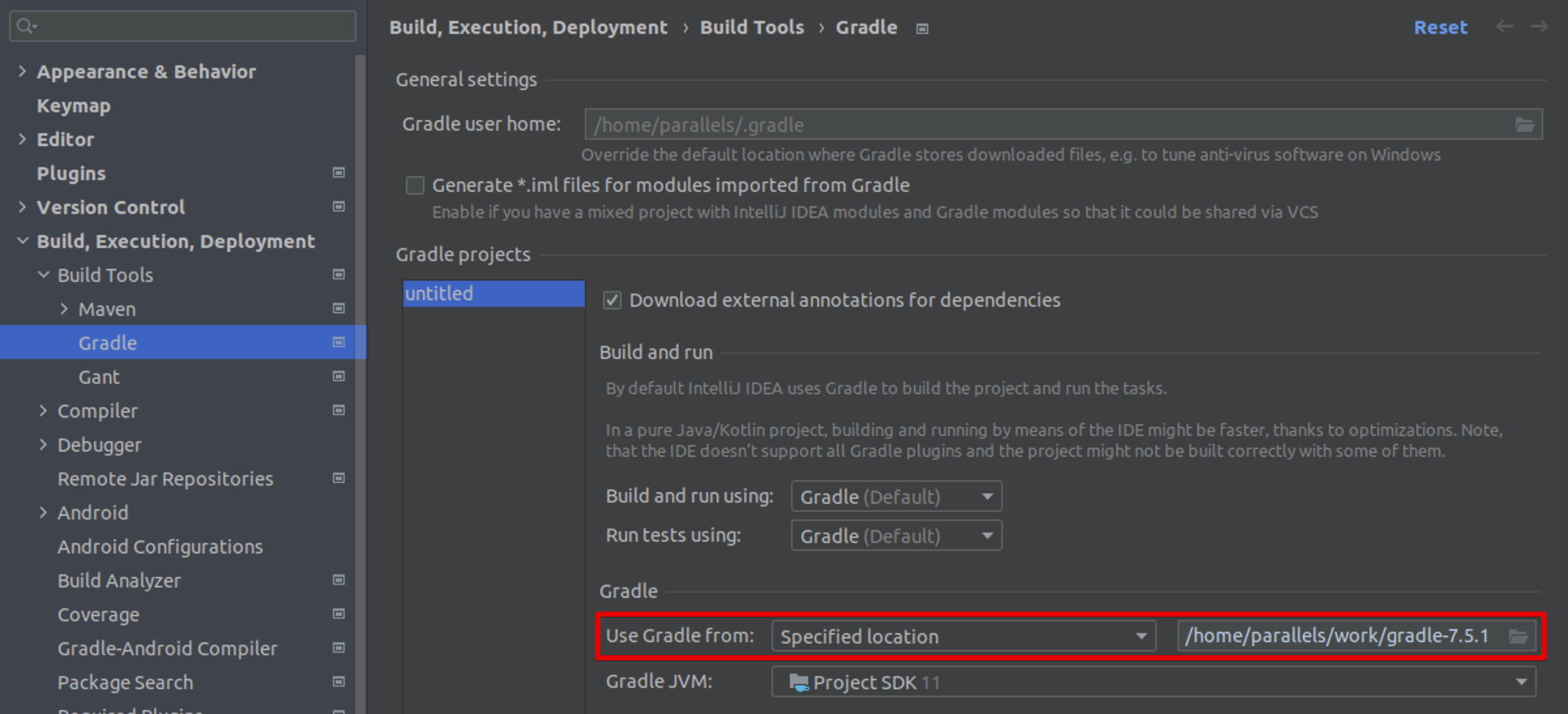Open Package Search settings

click(x=125, y=683)
